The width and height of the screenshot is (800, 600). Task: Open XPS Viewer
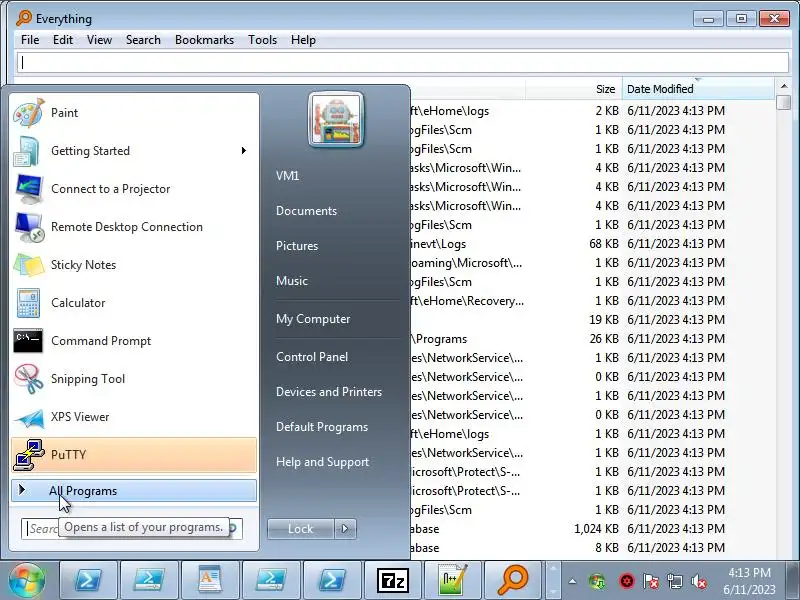134,417
